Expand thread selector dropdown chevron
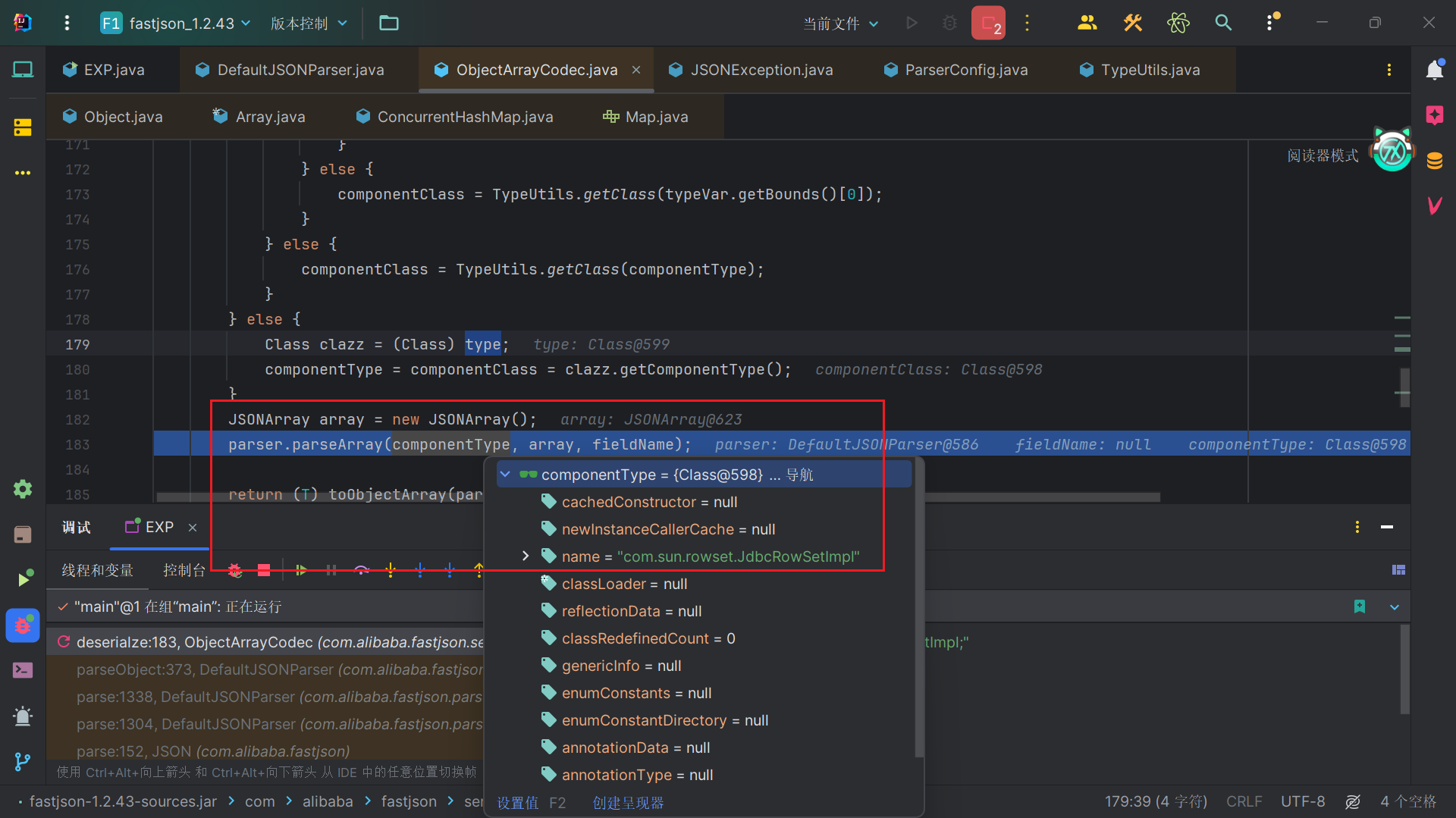This screenshot has width=1456, height=818. 1395,607
